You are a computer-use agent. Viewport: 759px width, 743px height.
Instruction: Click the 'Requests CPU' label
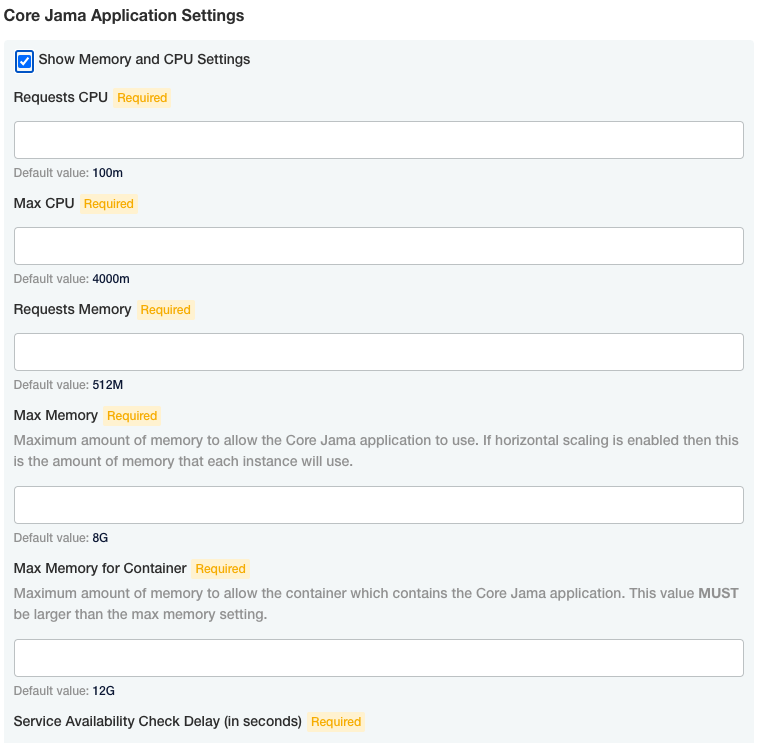click(x=61, y=97)
